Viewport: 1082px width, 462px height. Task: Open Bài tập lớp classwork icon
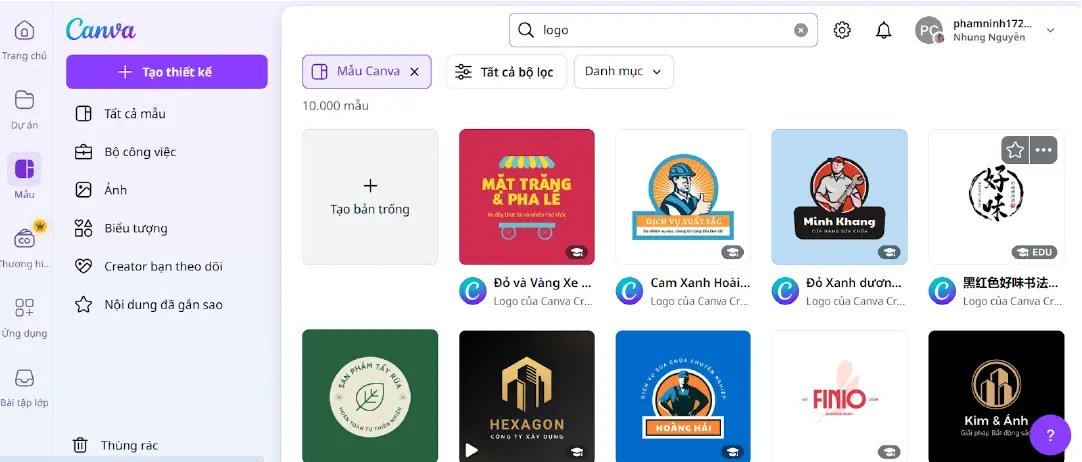coord(24,377)
